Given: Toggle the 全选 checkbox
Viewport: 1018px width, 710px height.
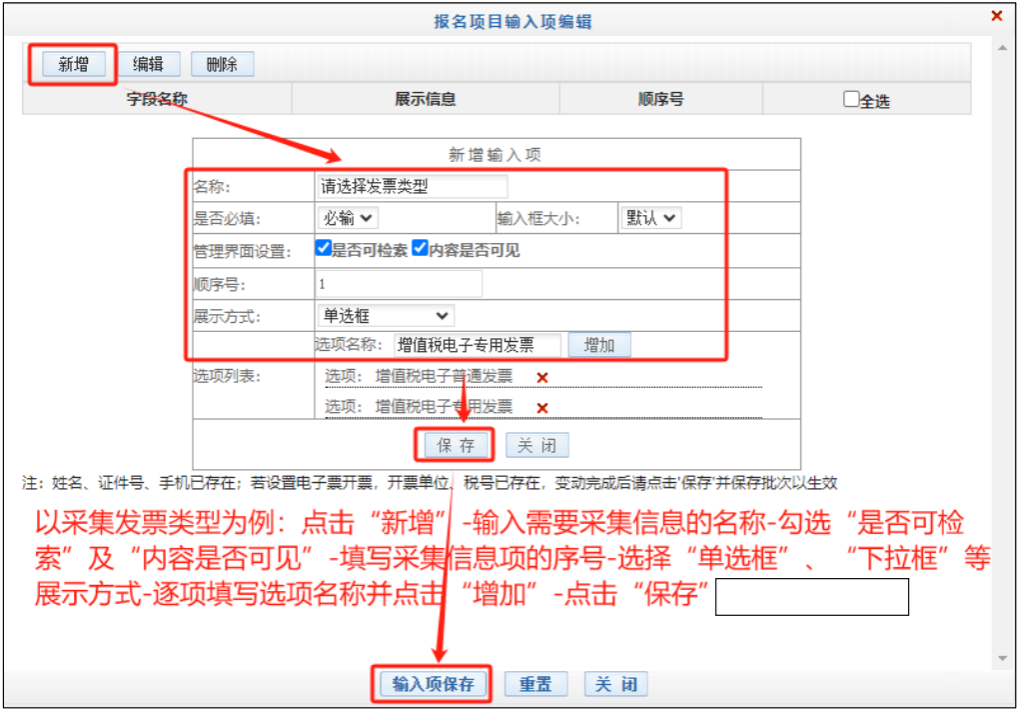Looking at the screenshot, I should coord(851,100).
